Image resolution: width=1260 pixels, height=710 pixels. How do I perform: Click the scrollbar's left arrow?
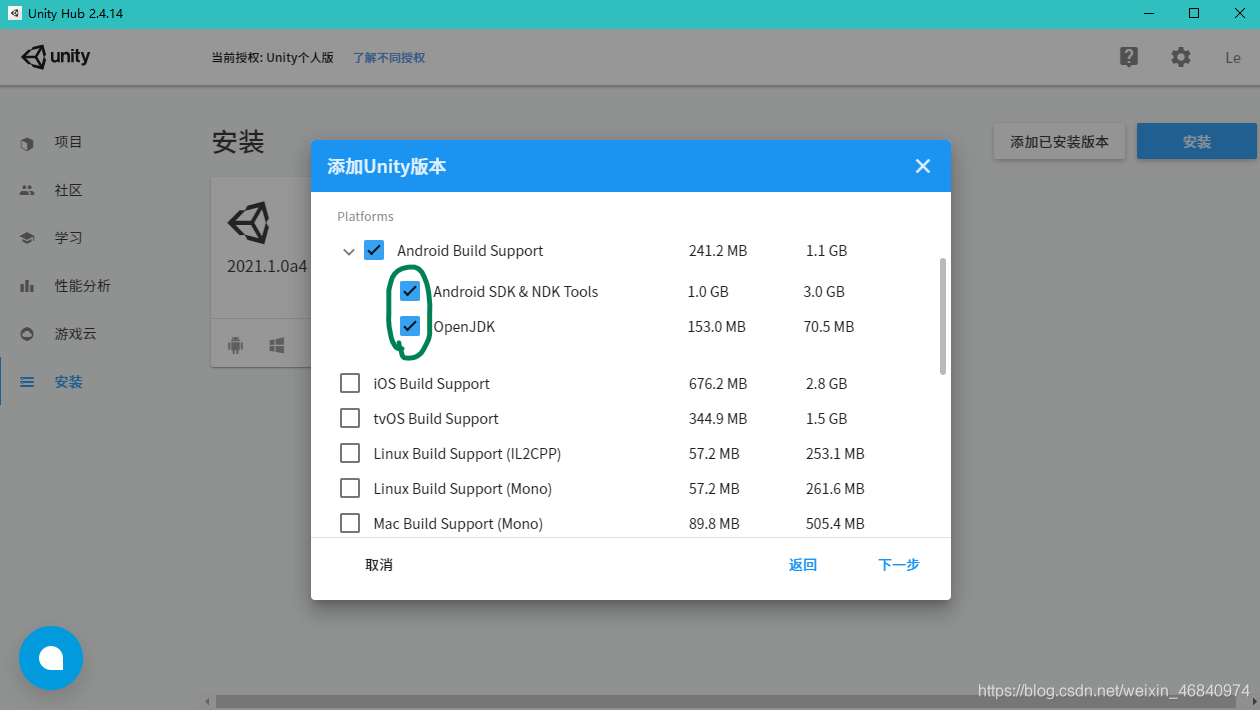click(208, 701)
